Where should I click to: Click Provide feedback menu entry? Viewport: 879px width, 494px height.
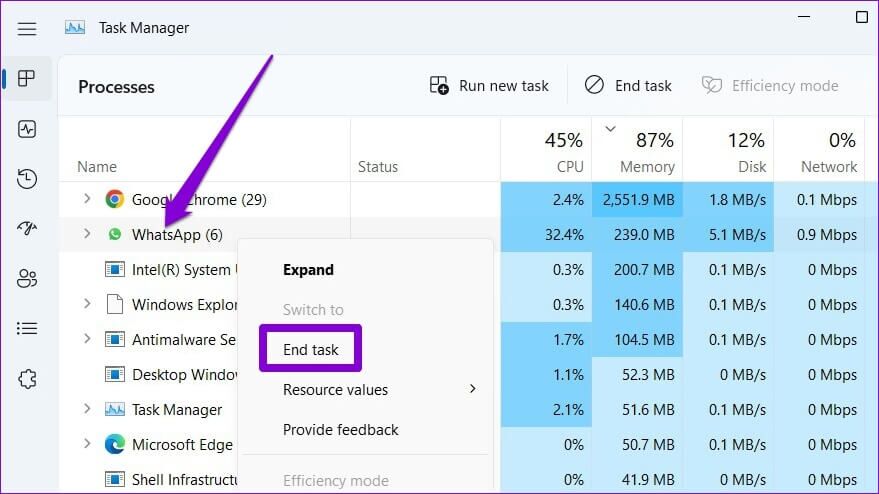[x=340, y=429]
